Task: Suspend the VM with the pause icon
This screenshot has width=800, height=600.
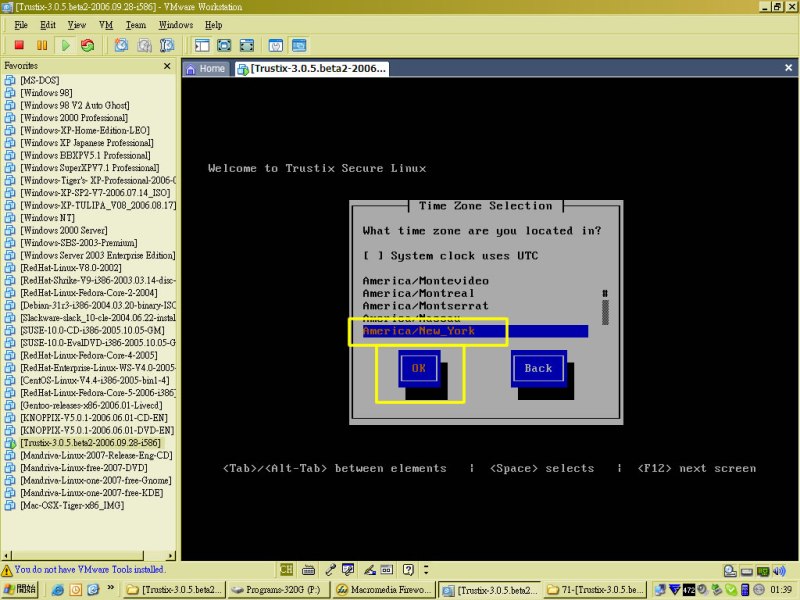Action: [42, 45]
